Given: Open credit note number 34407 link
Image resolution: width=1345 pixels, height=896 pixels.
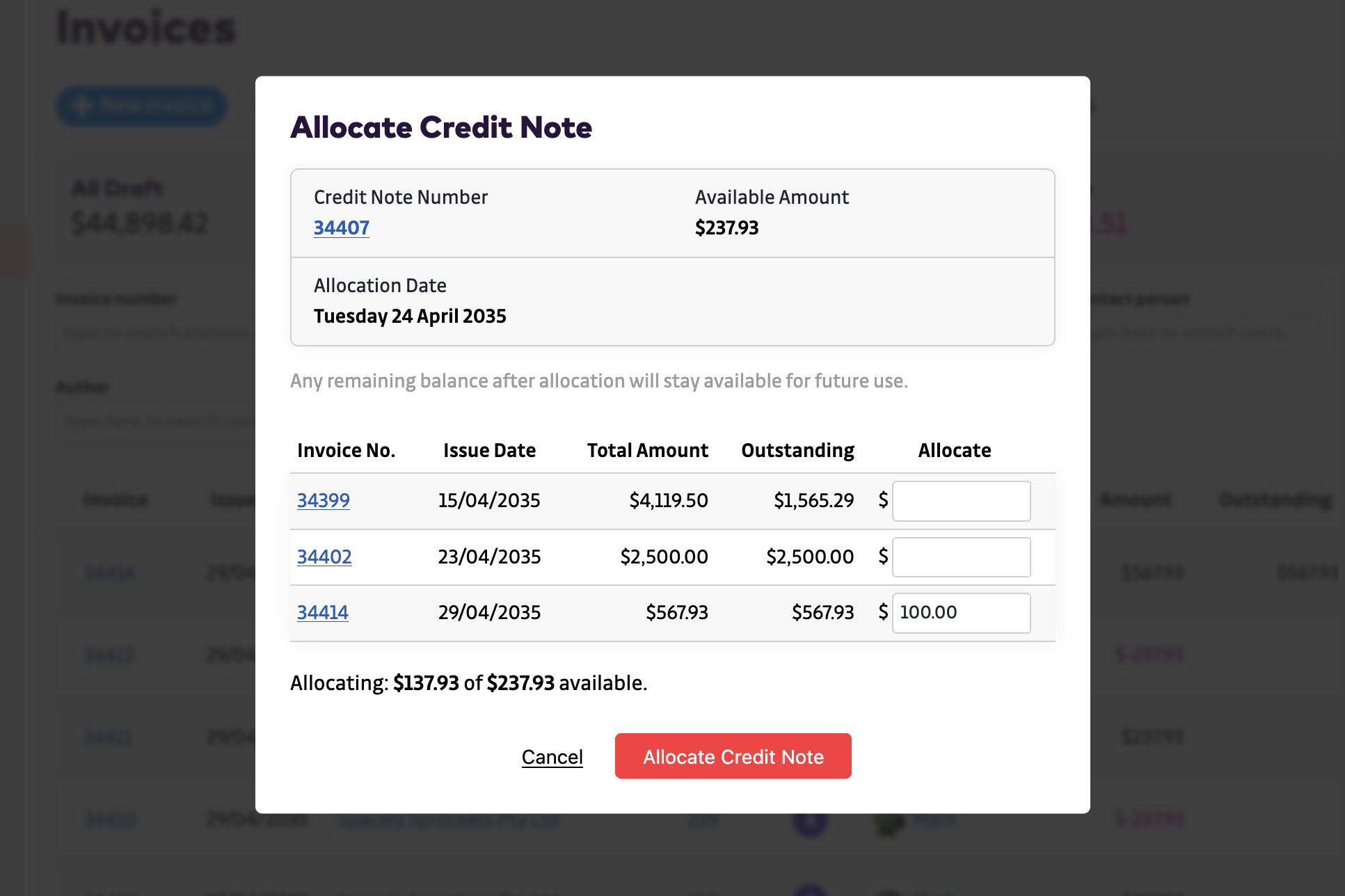Looking at the screenshot, I should tap(341, 227).
